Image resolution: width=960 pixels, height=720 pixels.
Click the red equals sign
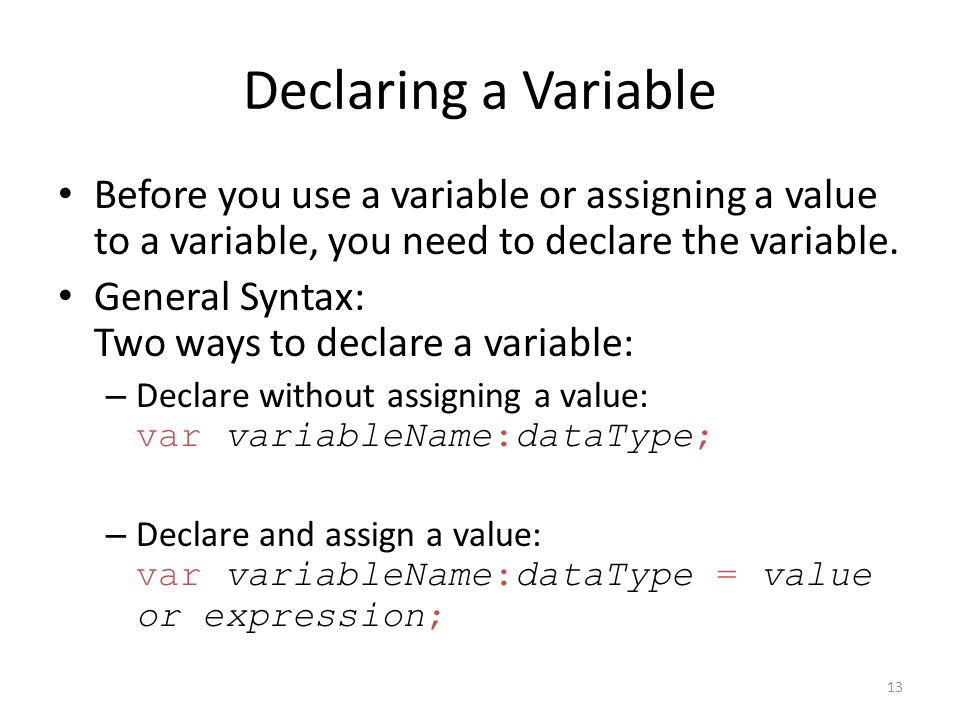[x=726, y=576]
